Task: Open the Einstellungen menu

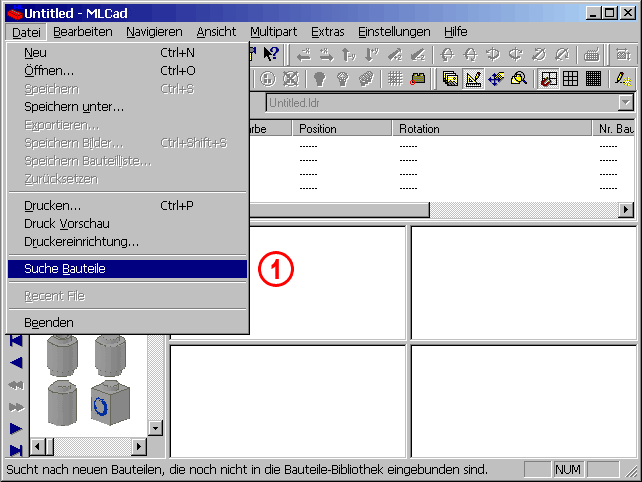Action: (394, 32)
